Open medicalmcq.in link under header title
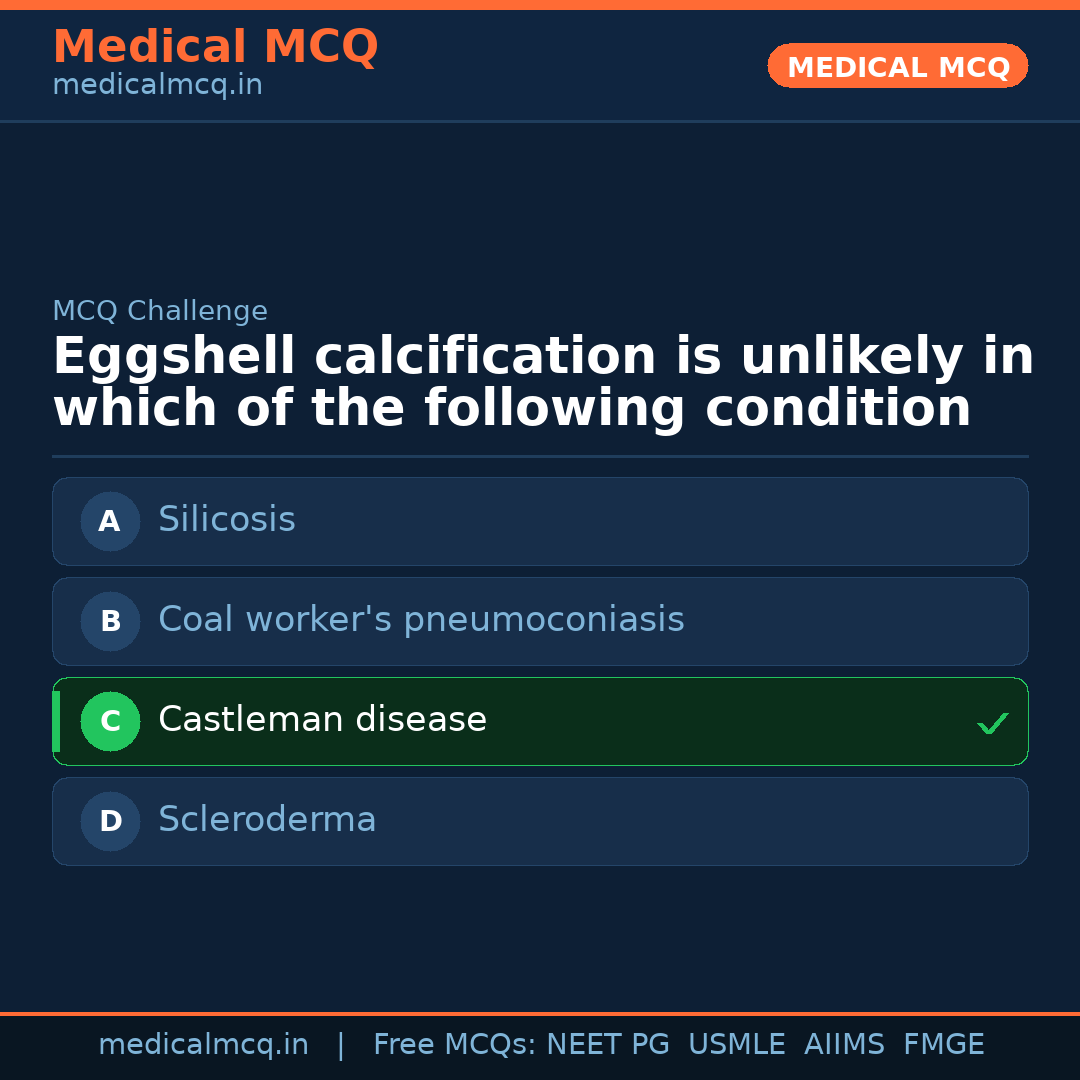Image resolution: width=1080 pixels, height=1080 pixels. pos(157,86)
